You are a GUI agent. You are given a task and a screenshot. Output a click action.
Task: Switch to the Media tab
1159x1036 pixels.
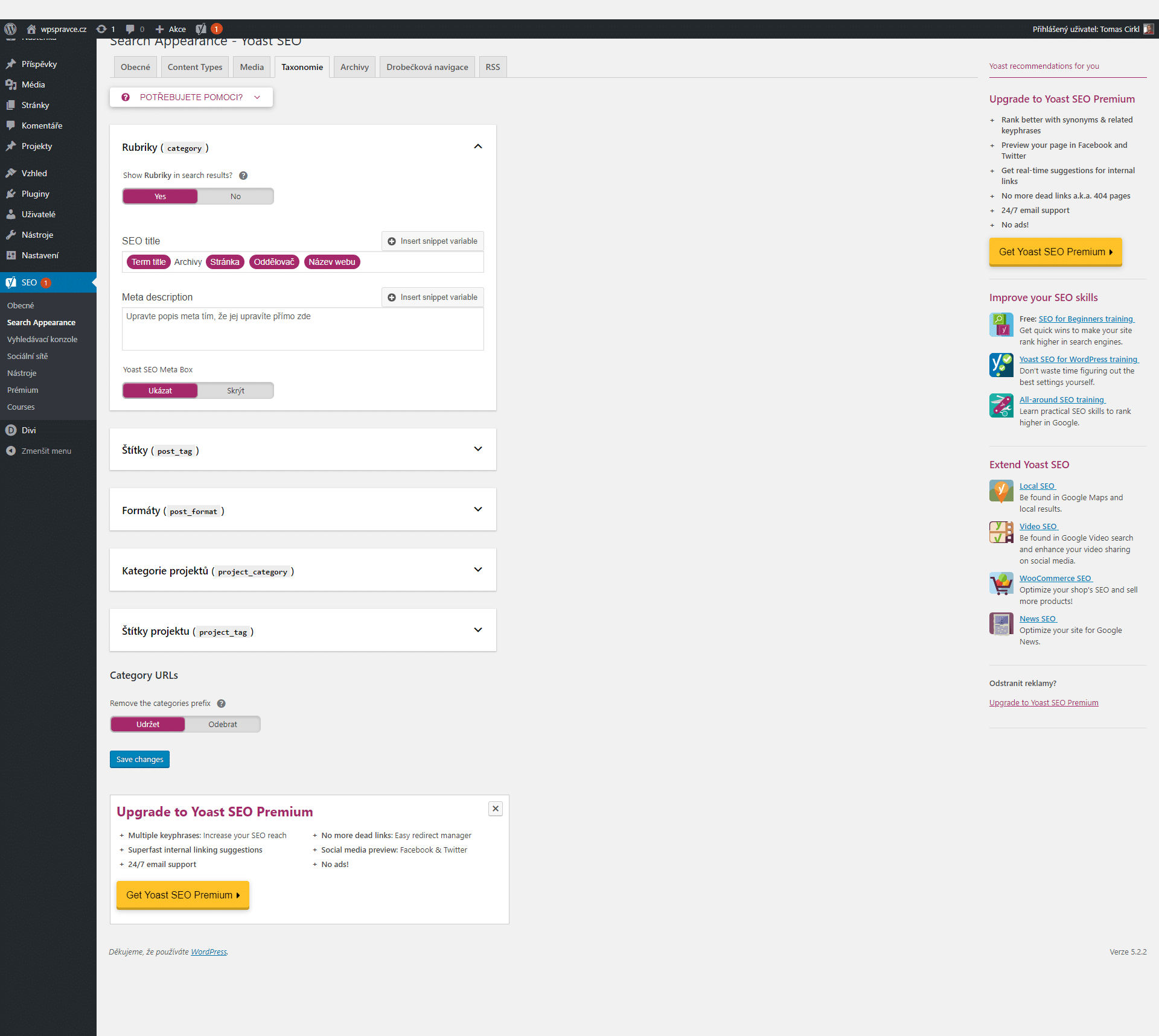(x=252, y=67)
